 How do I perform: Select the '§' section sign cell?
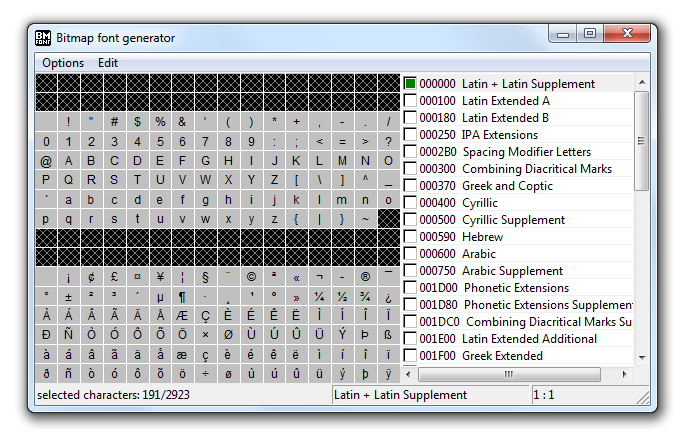click(205, 277)
